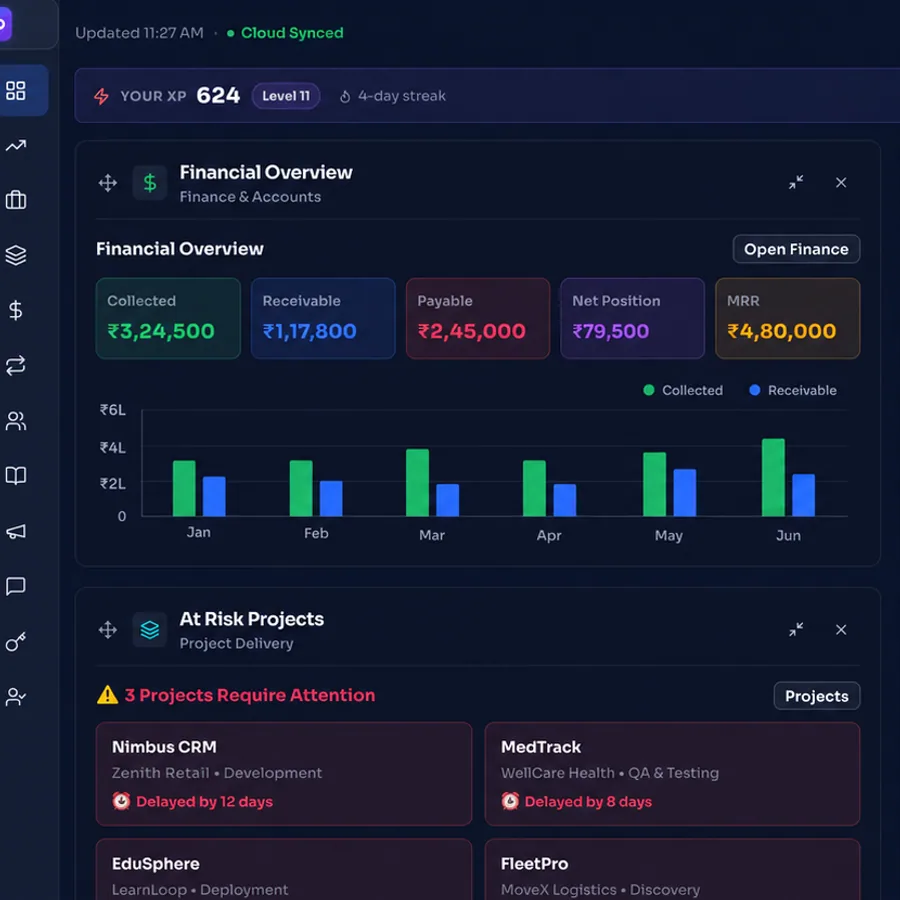Open the chat message icon in sidebar
900x900 pixels.
[x=15, y=586]
